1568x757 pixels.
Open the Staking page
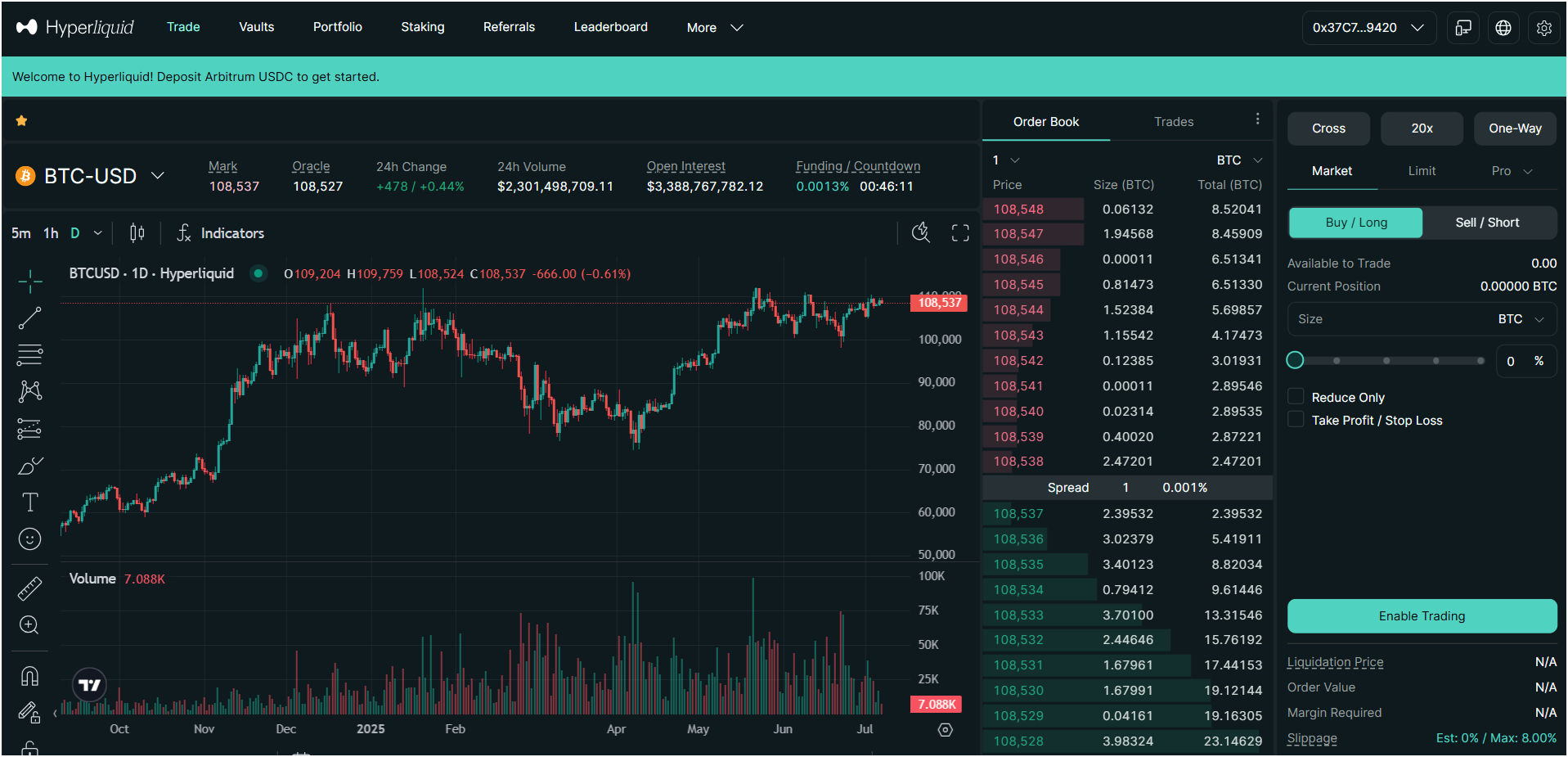(423, 27)
